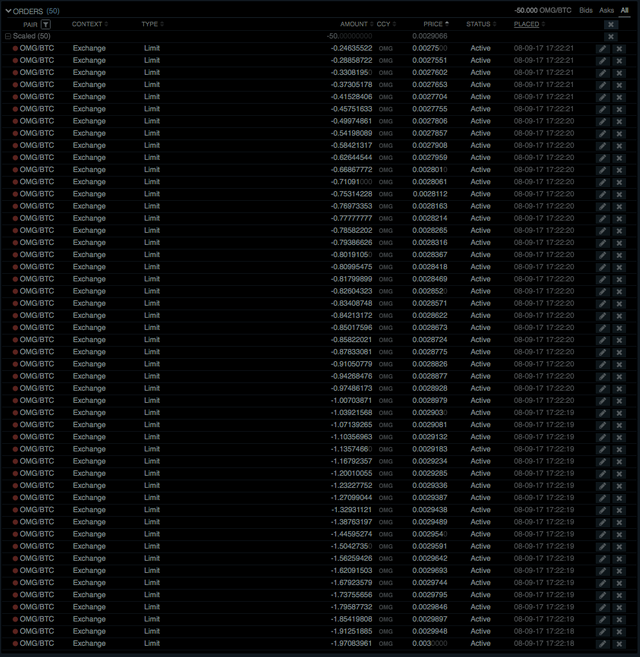Image resolution: width=640 pixels, height=657 pixels.
Task: Cancel the order priced 0.0027500
Action: point(619,49)
